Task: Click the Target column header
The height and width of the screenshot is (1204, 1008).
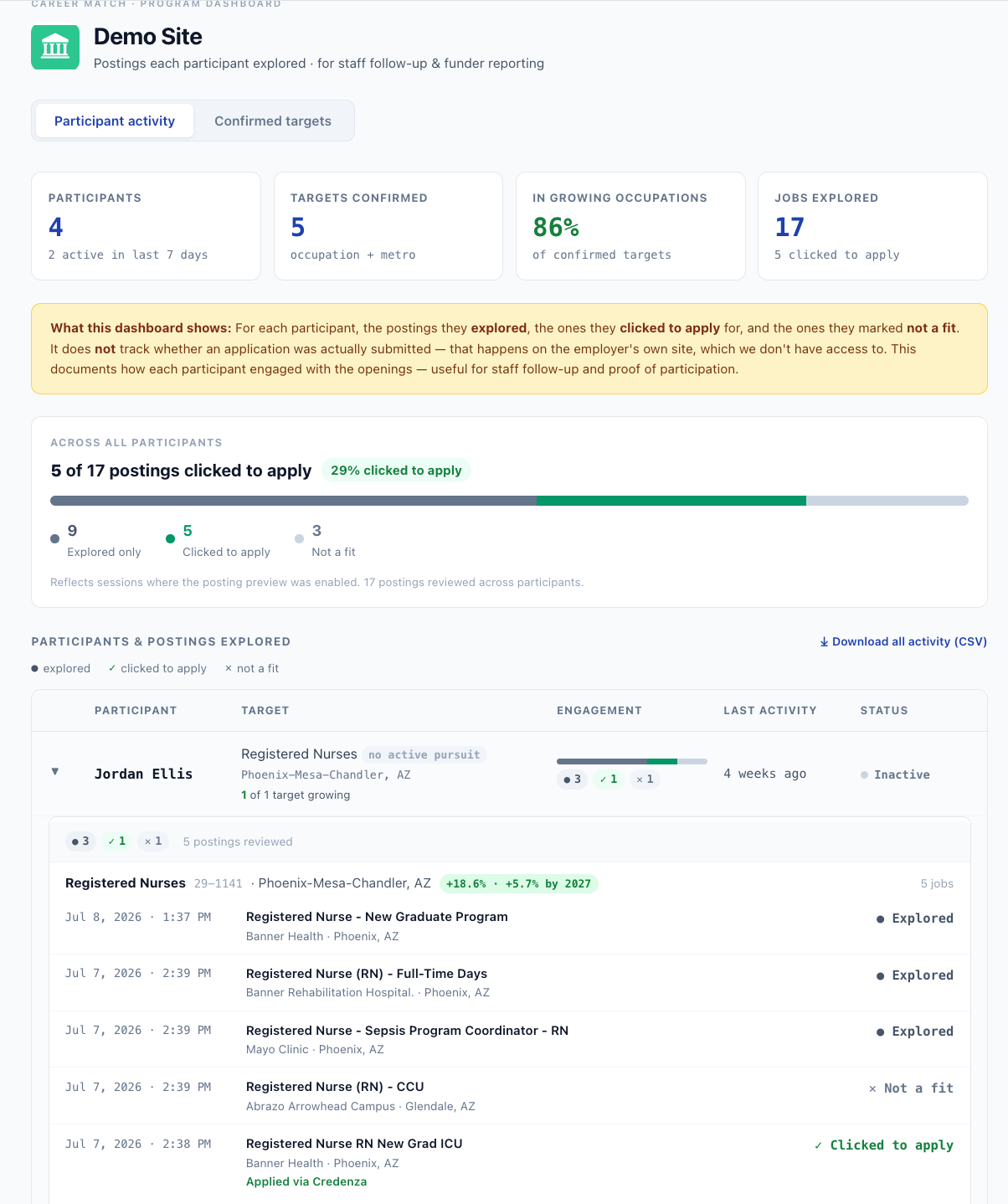Action: (265, 710)
